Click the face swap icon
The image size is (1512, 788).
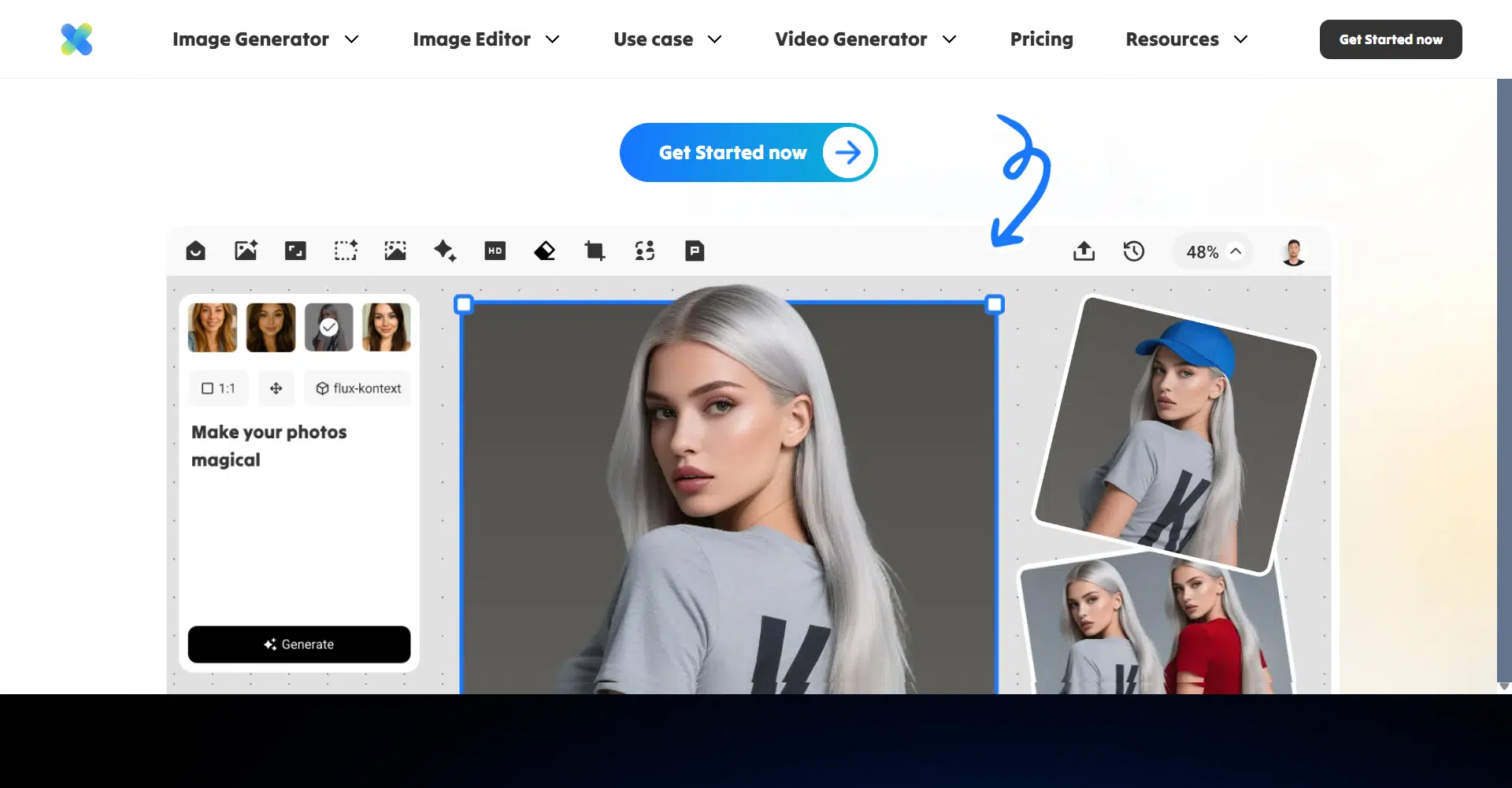pyautogui.click(x=645, y=251)
